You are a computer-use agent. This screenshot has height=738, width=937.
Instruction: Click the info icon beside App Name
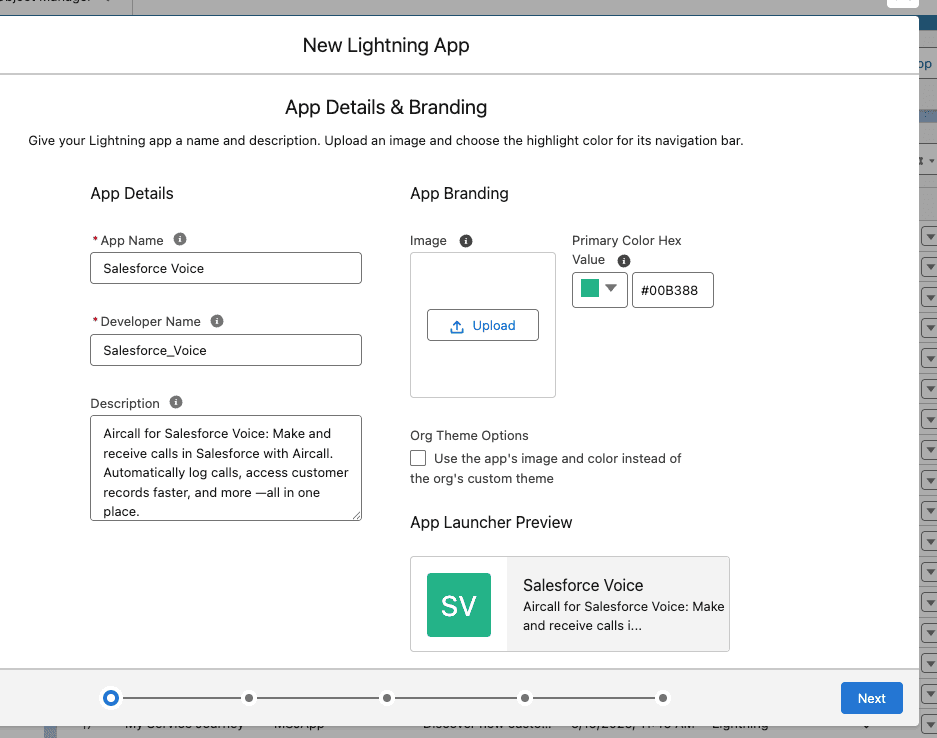[x=180, y=240]
